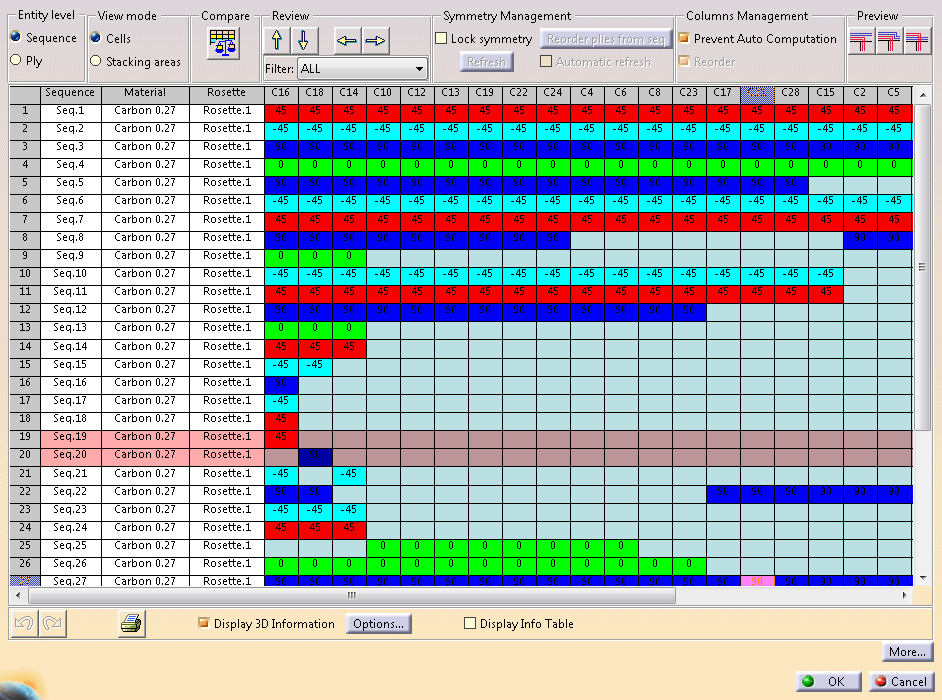Click the Compare balance scale icon
942x700 pixels.
pos(225,41)
